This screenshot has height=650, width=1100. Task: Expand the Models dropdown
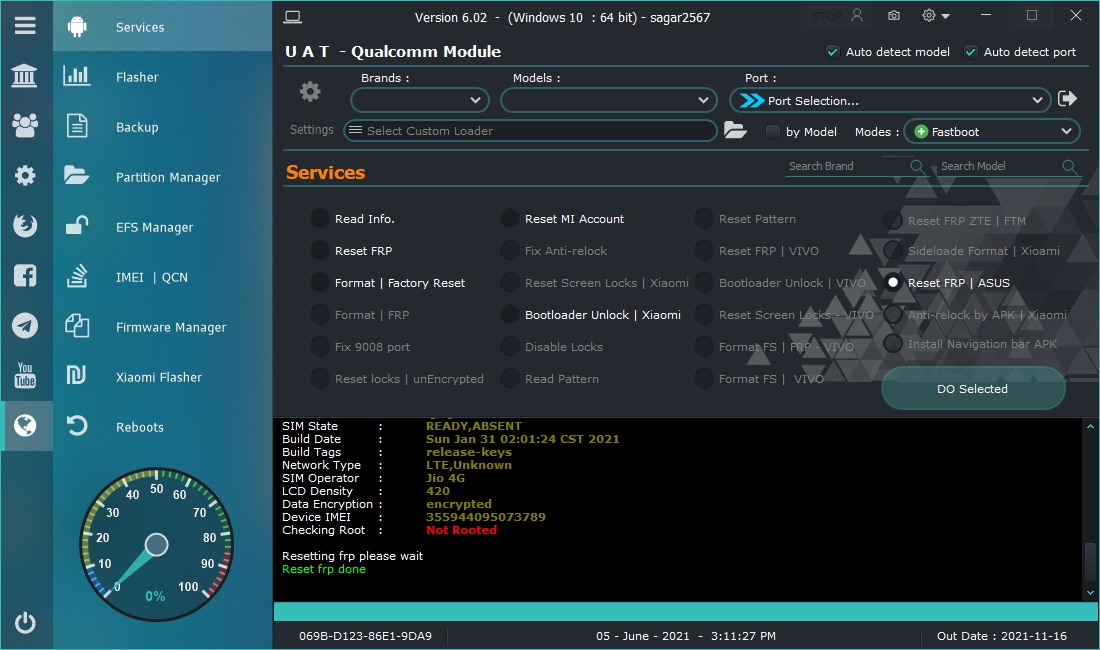(609, 100)
